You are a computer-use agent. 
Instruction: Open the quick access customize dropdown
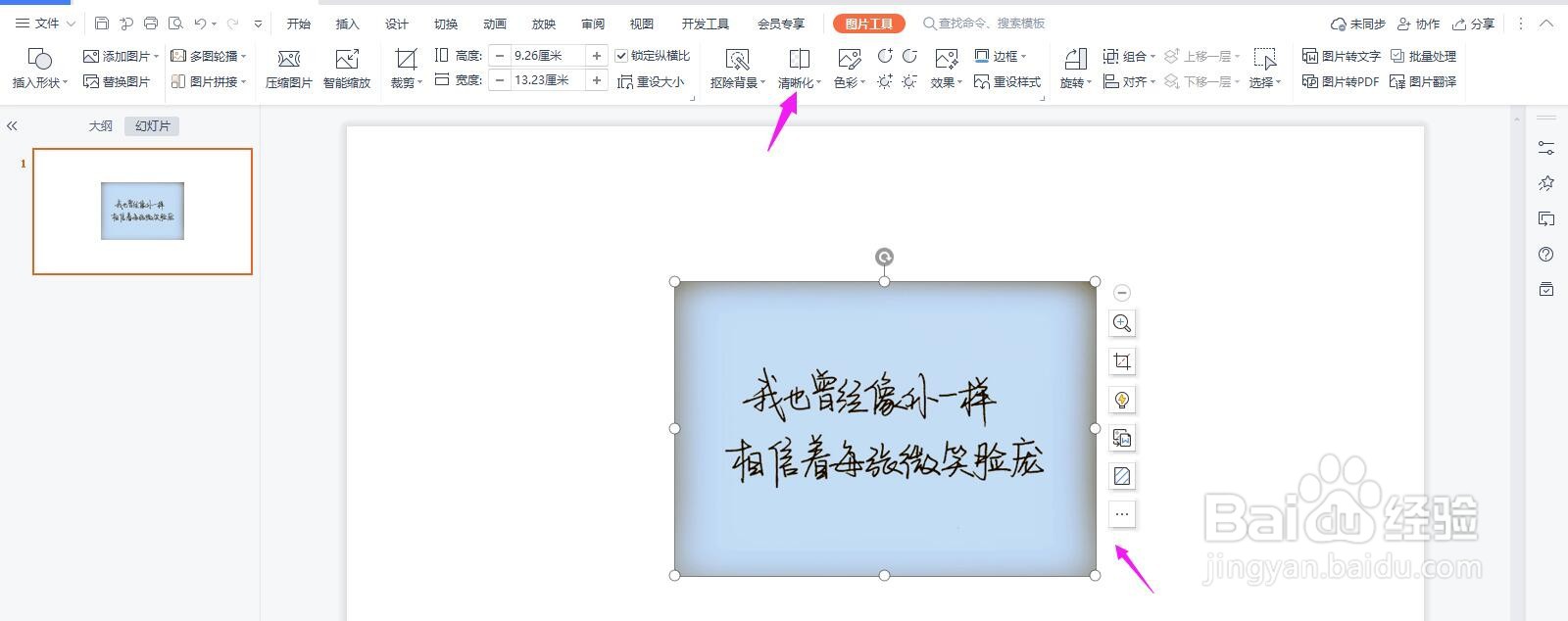point(258,24)
